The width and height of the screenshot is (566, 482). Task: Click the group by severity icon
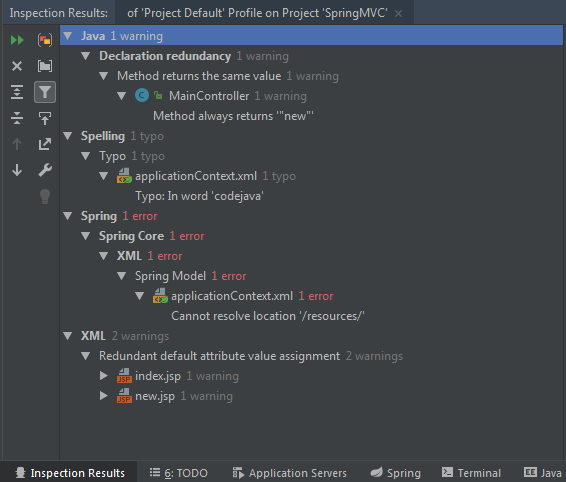click(x=45, y=40)
